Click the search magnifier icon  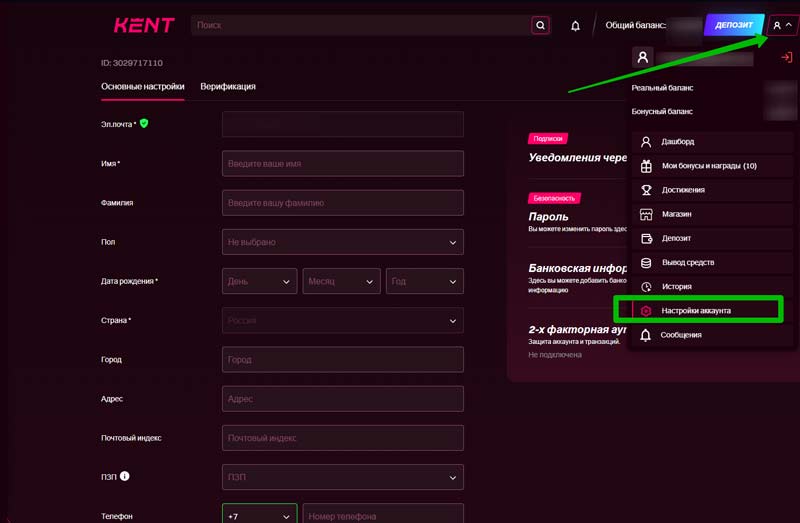click(540, 25)
